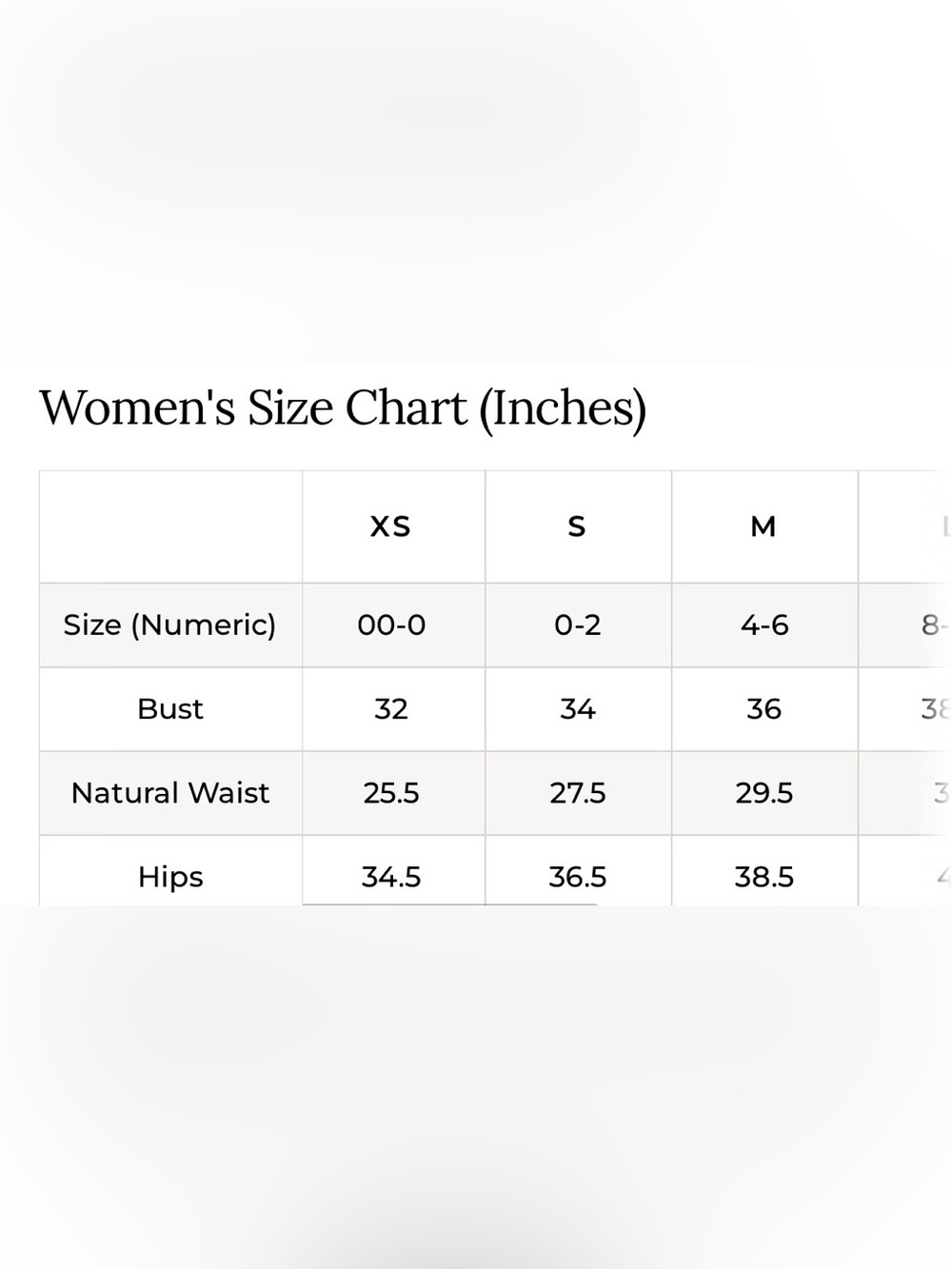This screenshot has height=1269, width=952.
Task: Click the S hips value 36.5
Action: coord(578,877)
